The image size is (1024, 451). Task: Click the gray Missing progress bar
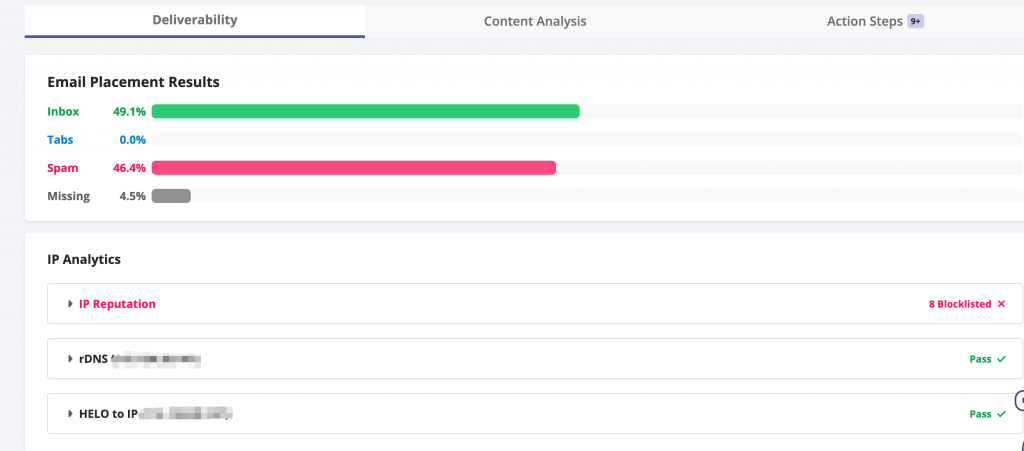coord(171,196)
